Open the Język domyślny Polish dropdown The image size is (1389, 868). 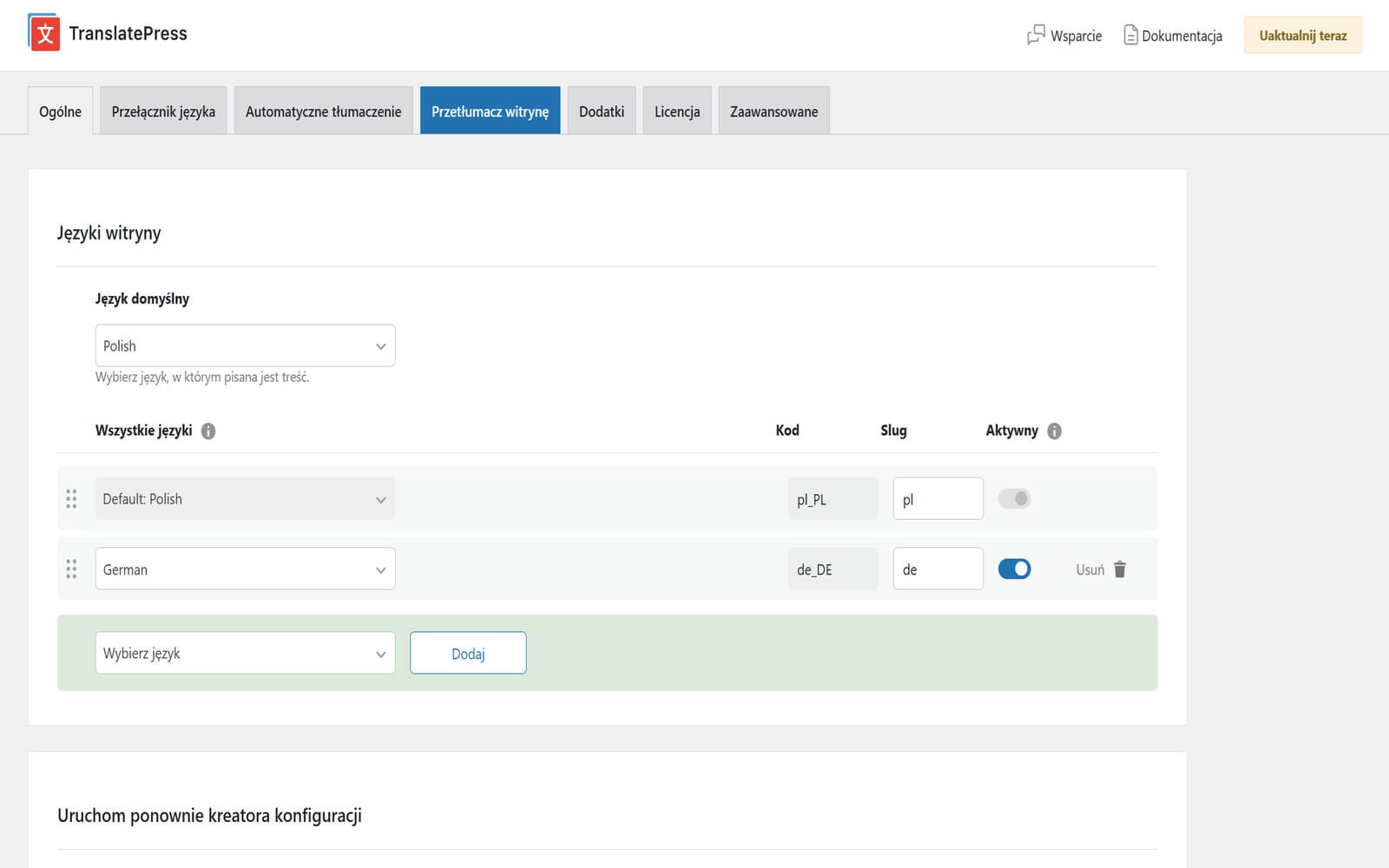tap(245, 345)
